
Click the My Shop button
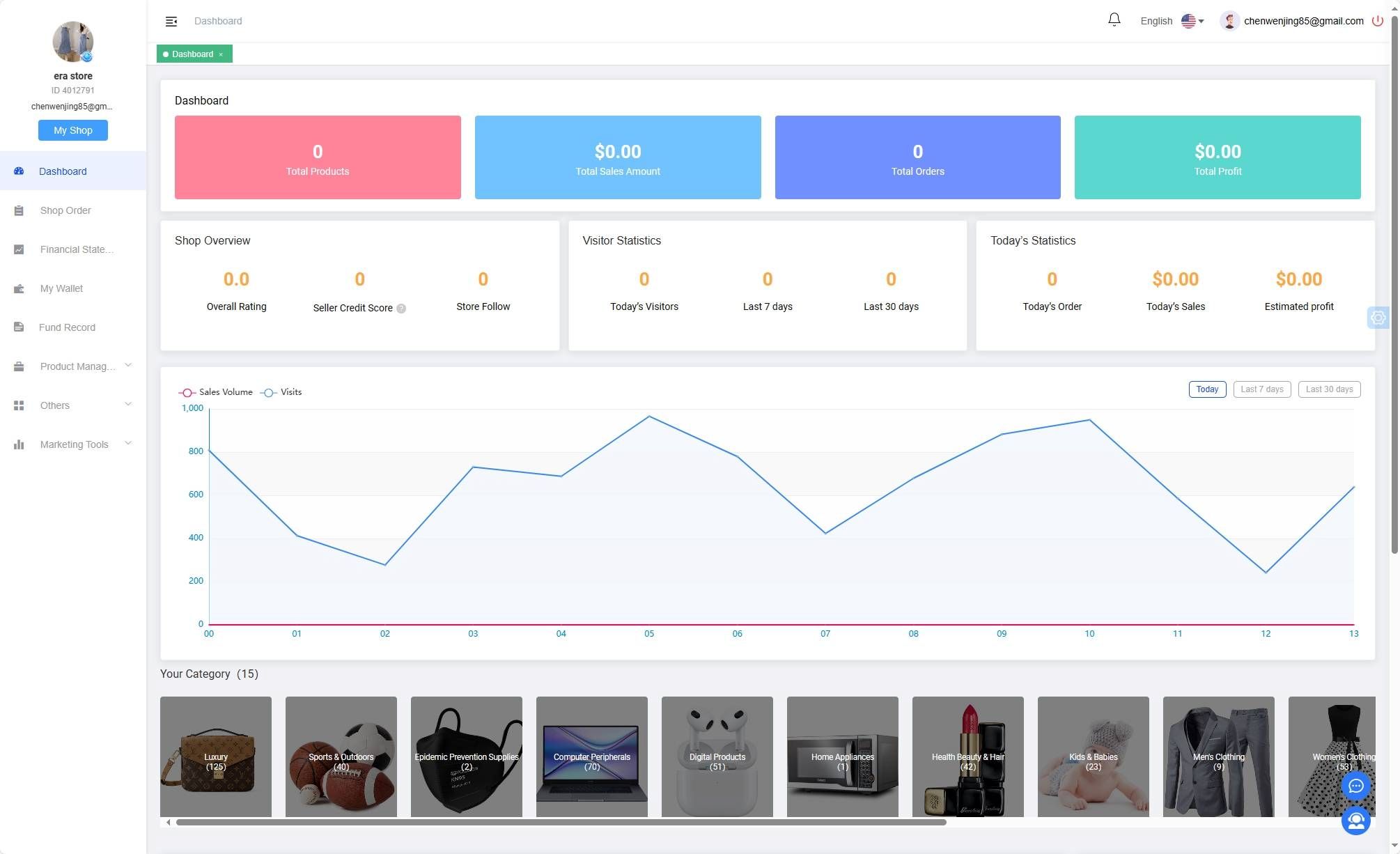(x=73, y=130)
